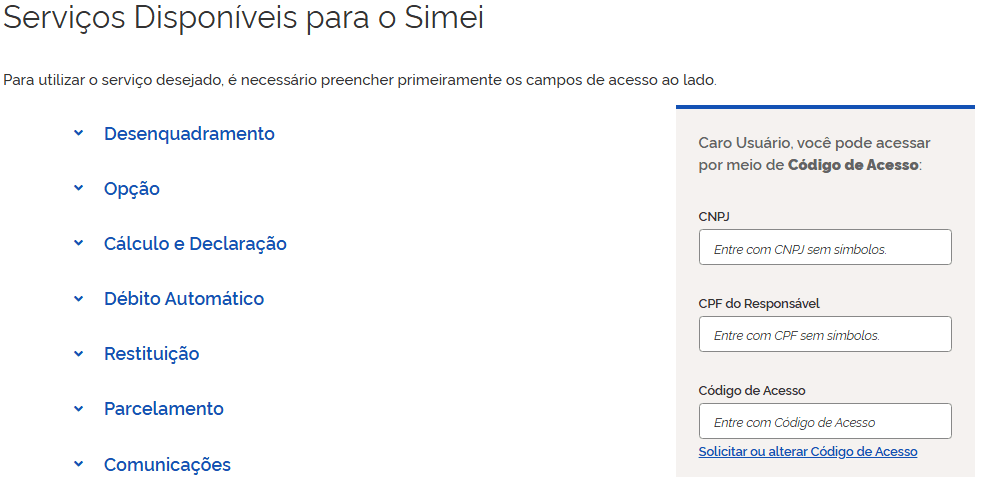
Task: Select the Restituição item
Action: (152, 353)
